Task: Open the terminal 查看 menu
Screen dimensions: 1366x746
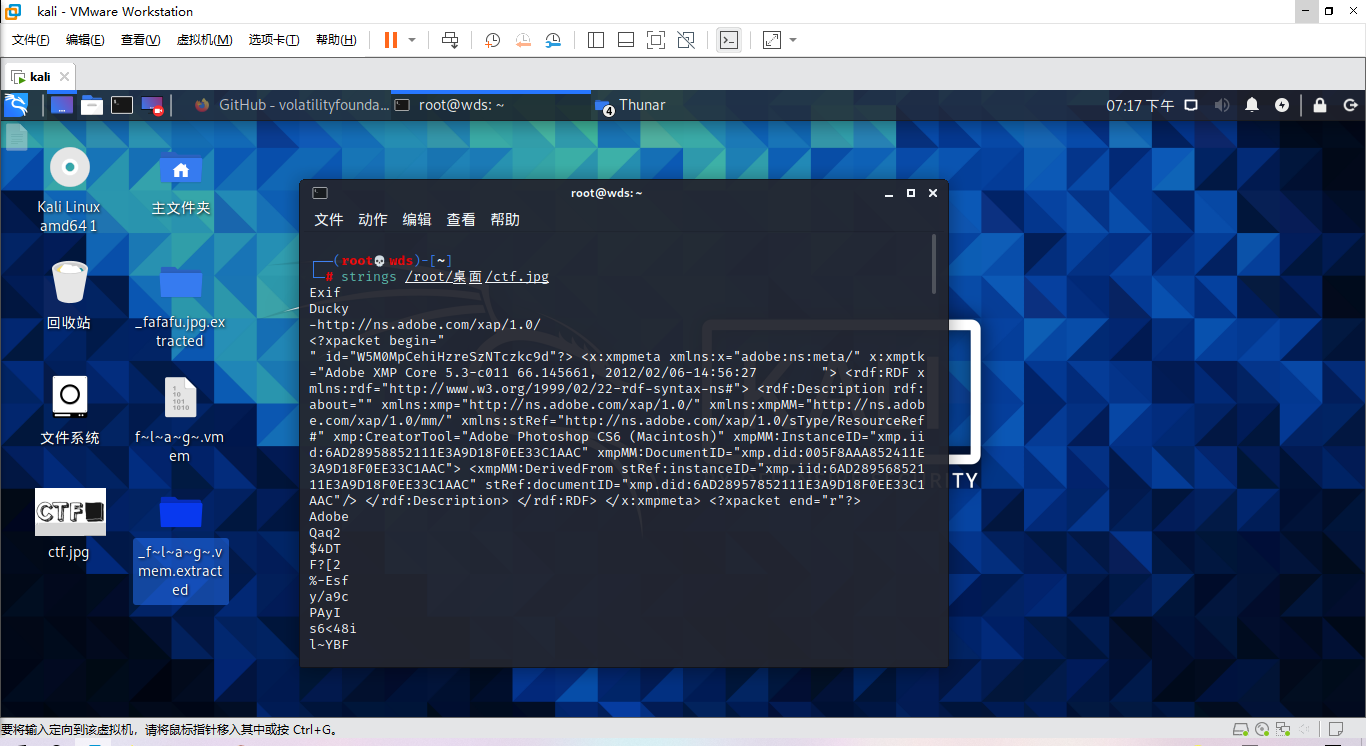Action: [461, 220]
